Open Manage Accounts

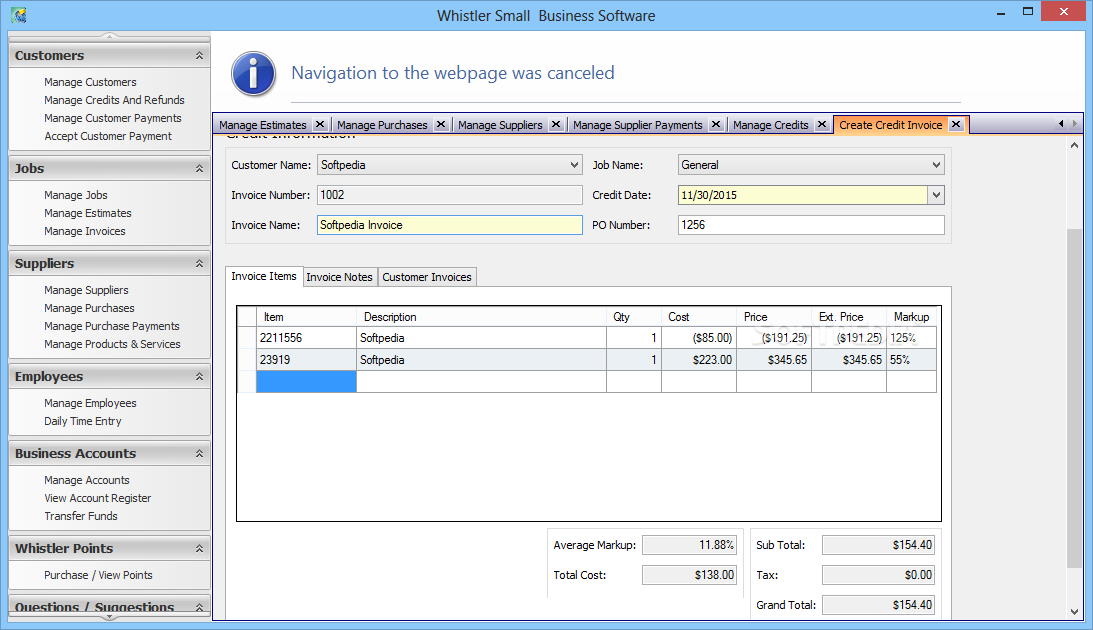86,480
